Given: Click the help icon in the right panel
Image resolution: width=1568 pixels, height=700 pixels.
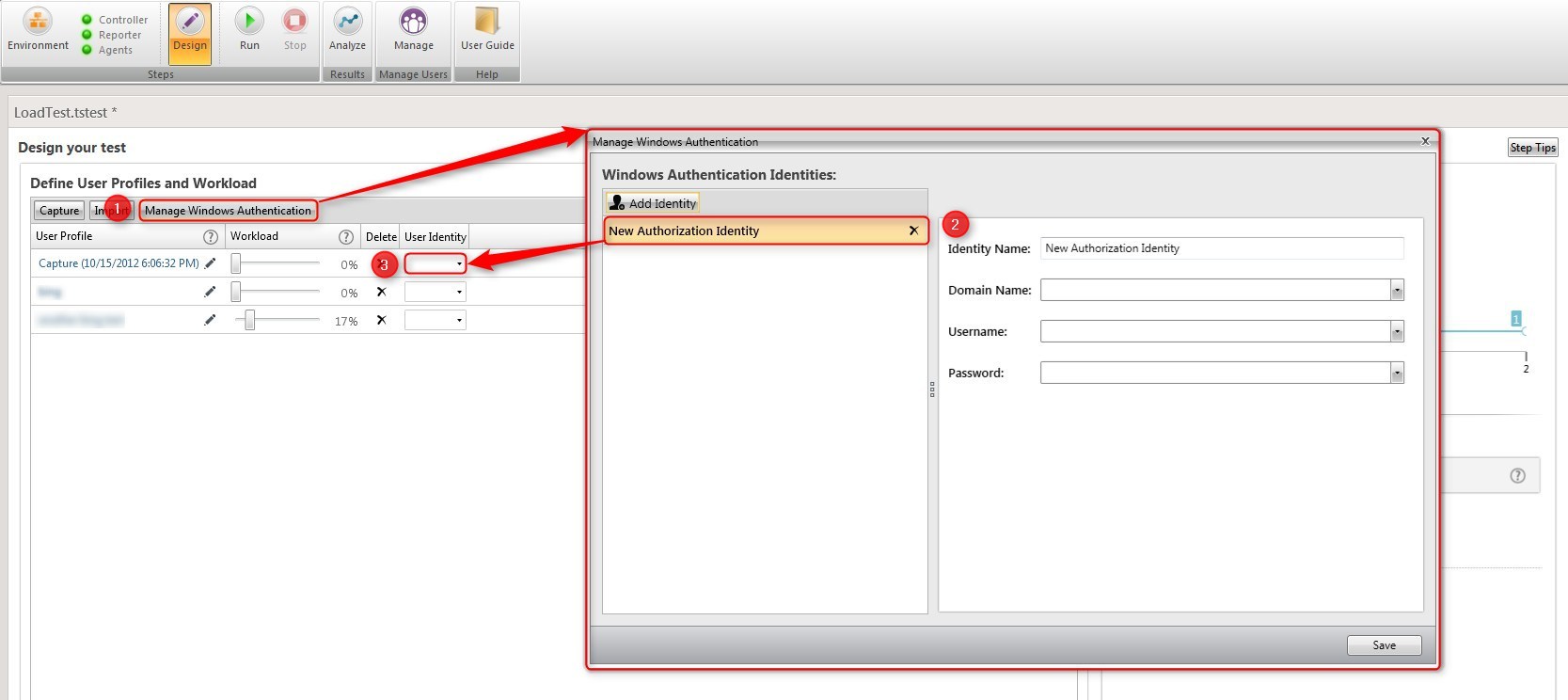Looking at the screenshot, I should pos(1517,476).
